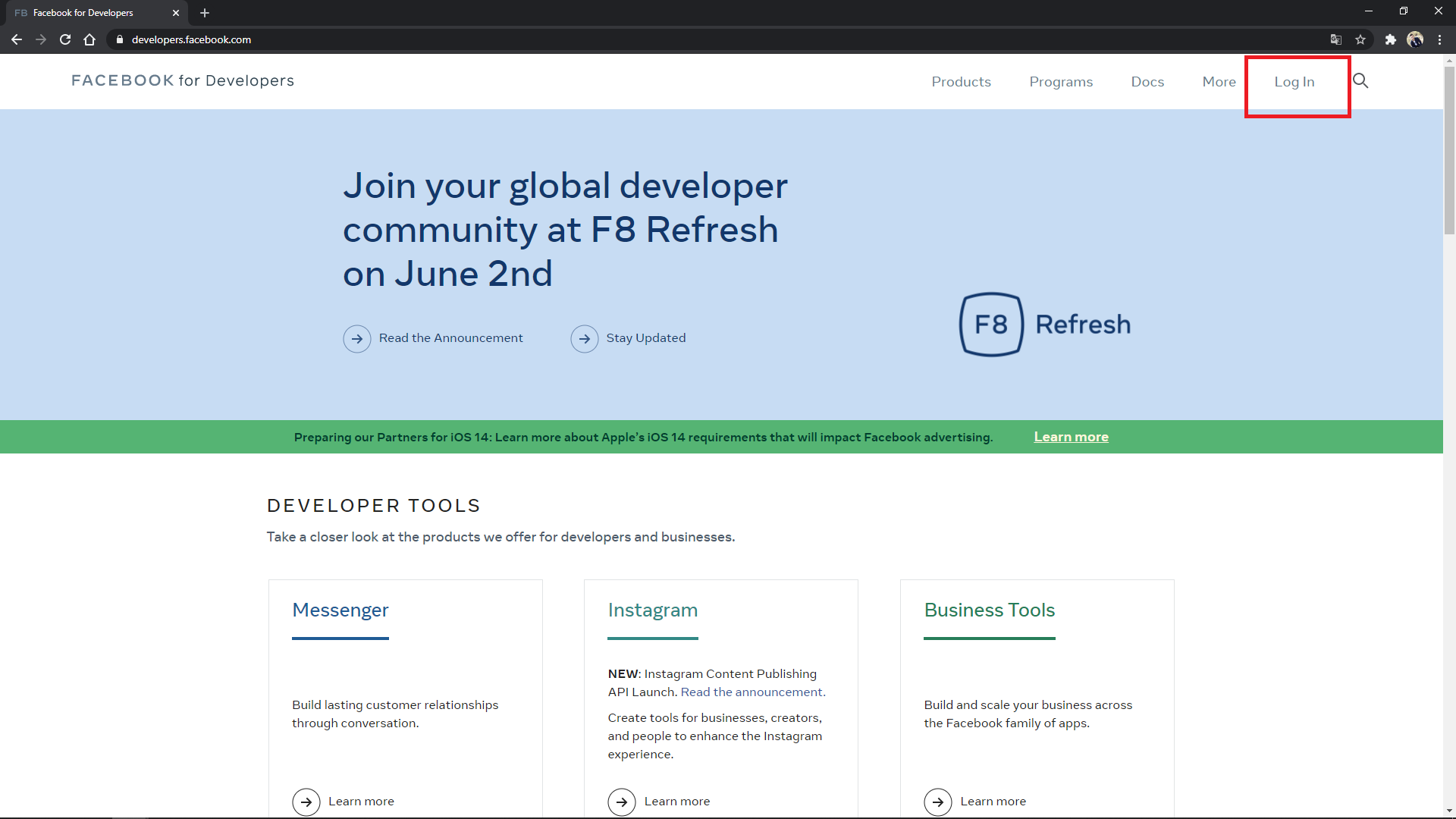Click the FACEBOOK for Developers logo
The height and width of the screenshot is (819, 1456).
click(183, 80)
